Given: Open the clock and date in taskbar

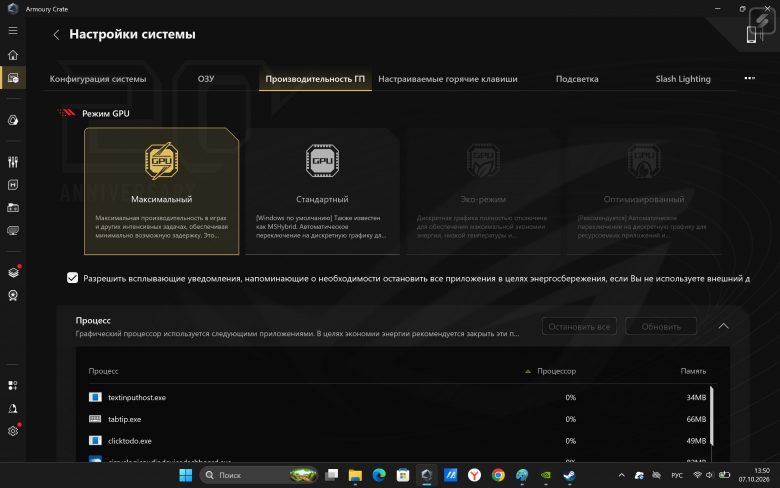Looking at the screenshot, I should pyautogui.click(x=754, y=475).
